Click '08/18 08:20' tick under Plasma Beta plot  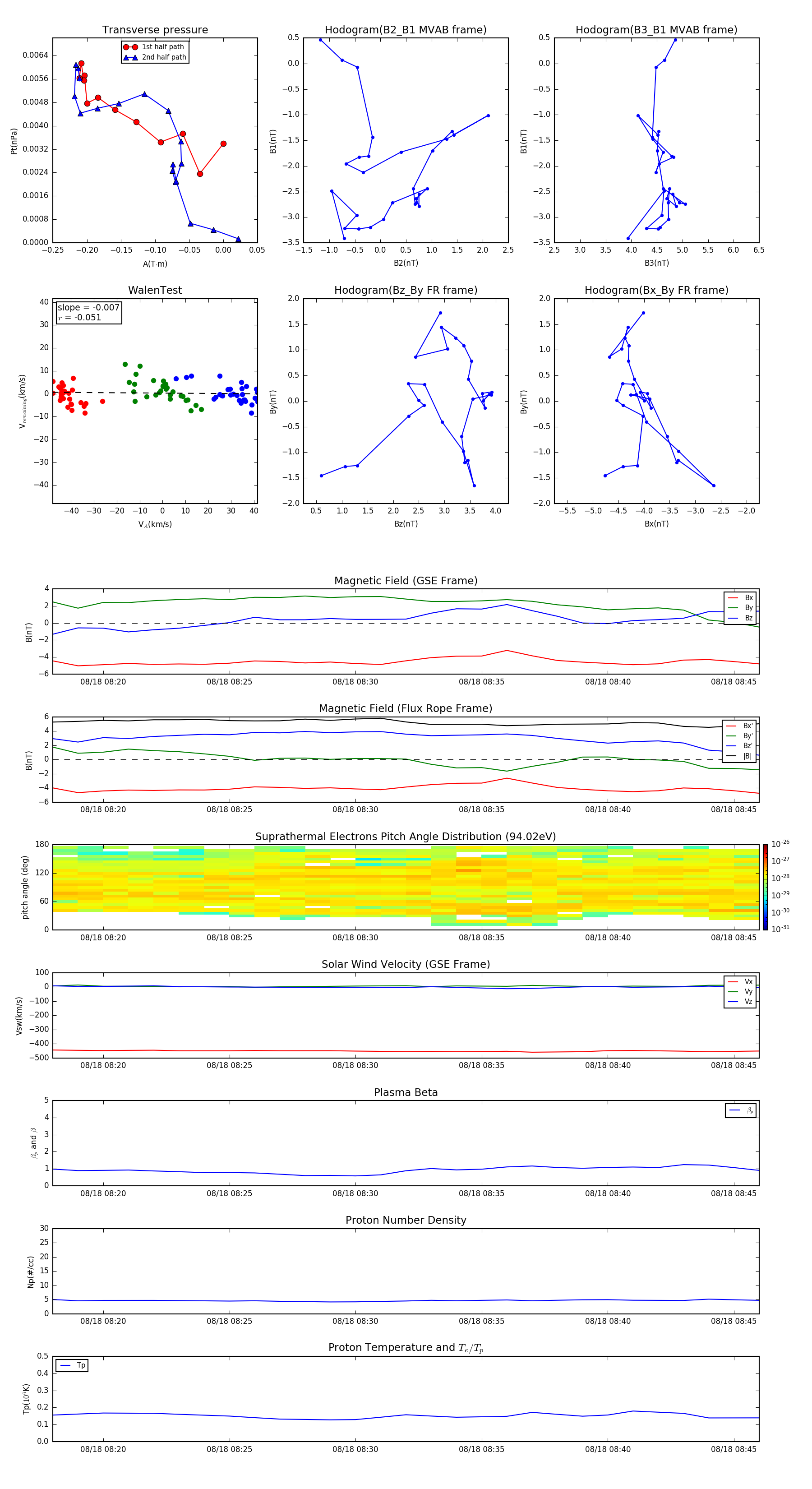103,1193
